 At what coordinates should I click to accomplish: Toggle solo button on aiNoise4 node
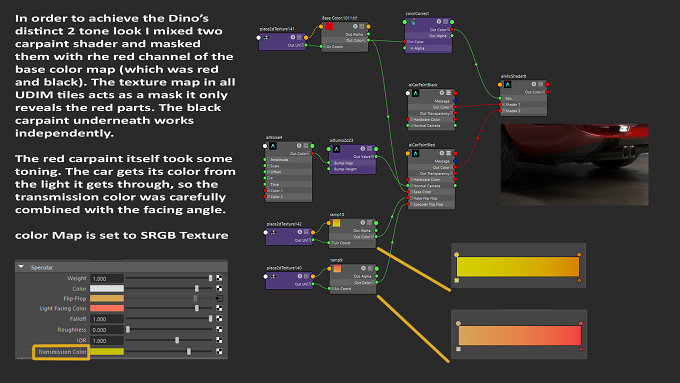click(299, 146)
